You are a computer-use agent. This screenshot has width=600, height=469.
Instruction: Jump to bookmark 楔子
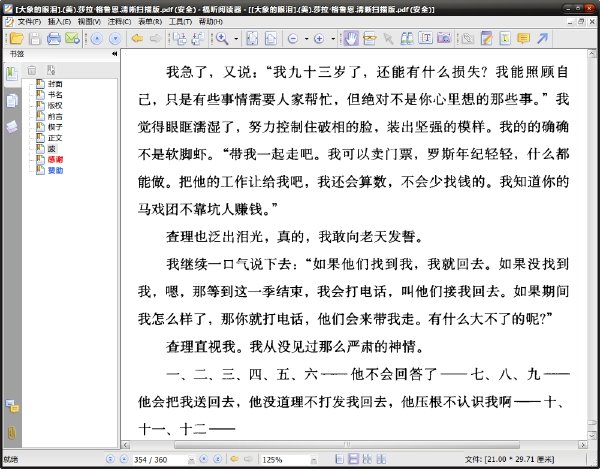coord(55,127)
